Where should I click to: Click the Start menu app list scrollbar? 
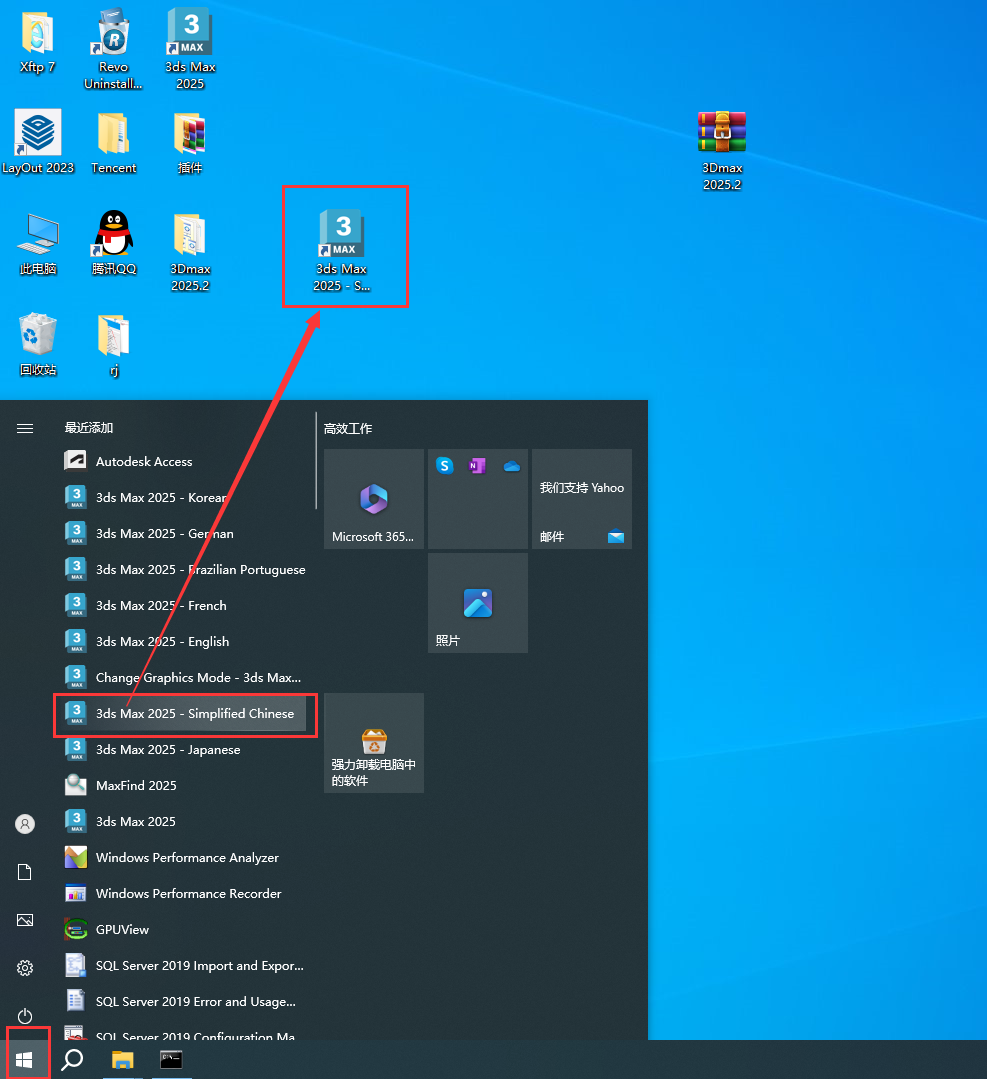(x=316, y=460)
